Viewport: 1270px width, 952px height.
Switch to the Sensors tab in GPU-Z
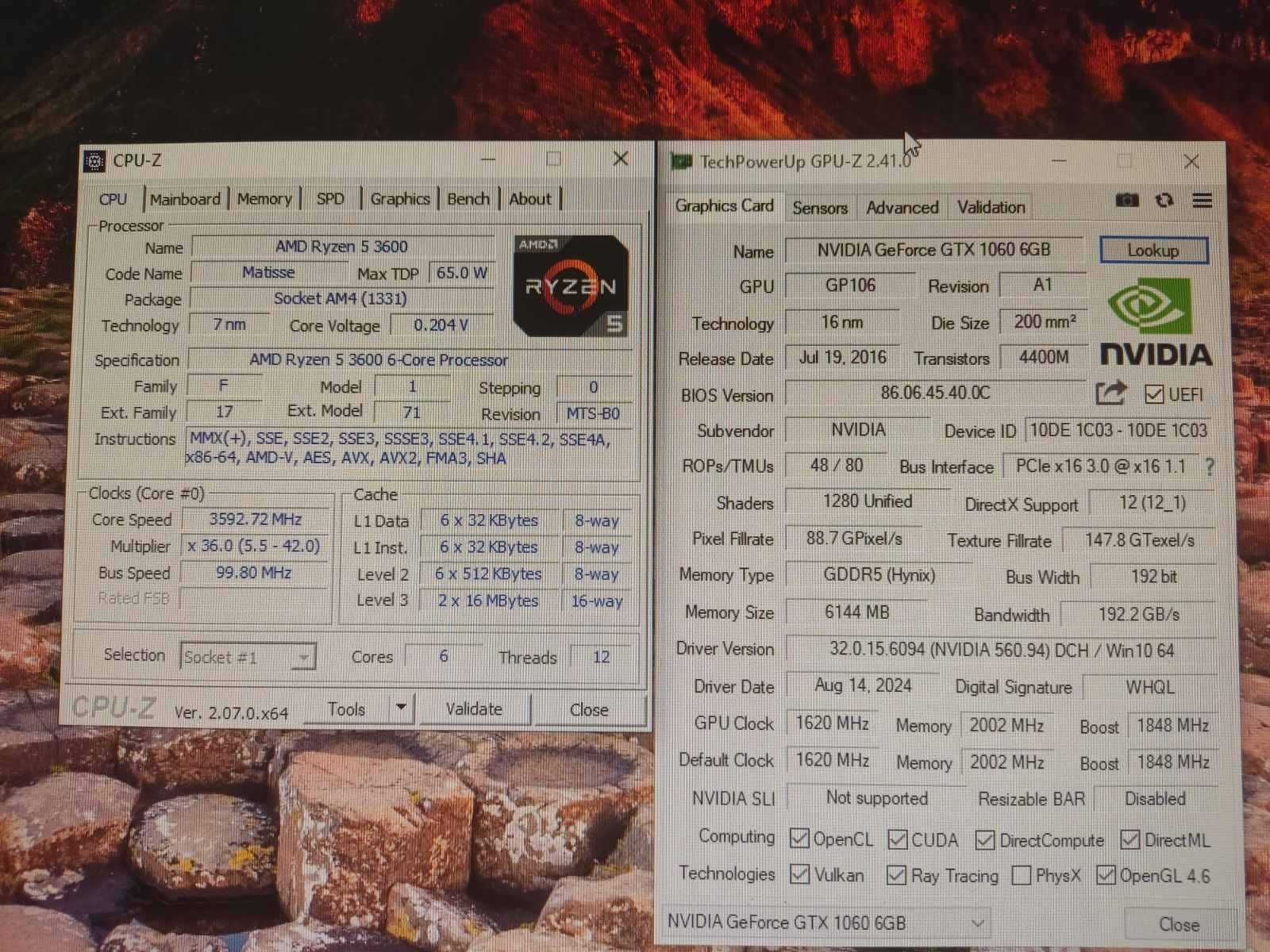coord(820,208)
